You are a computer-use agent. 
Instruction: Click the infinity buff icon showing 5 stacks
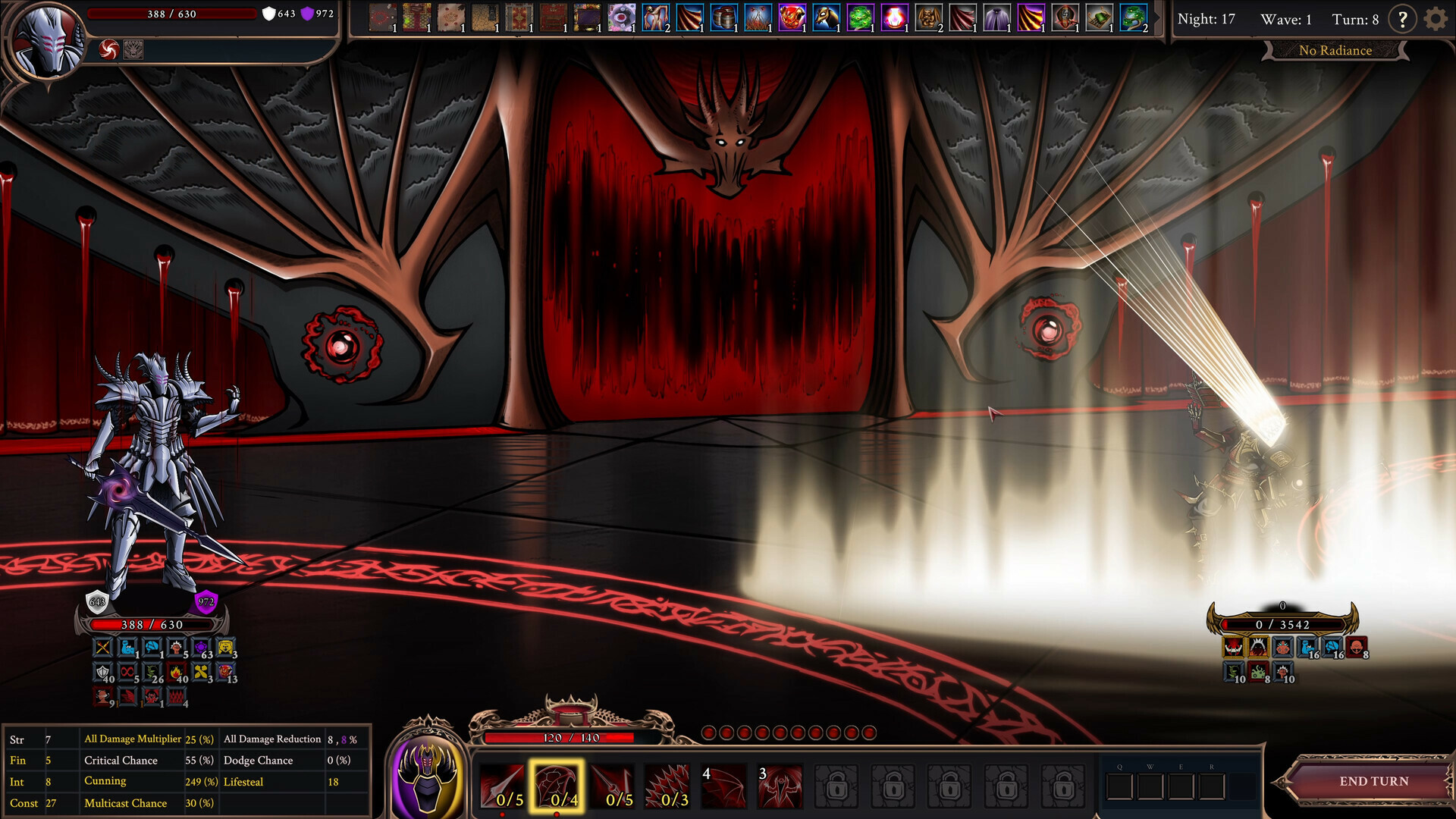[x=127, y=673]
